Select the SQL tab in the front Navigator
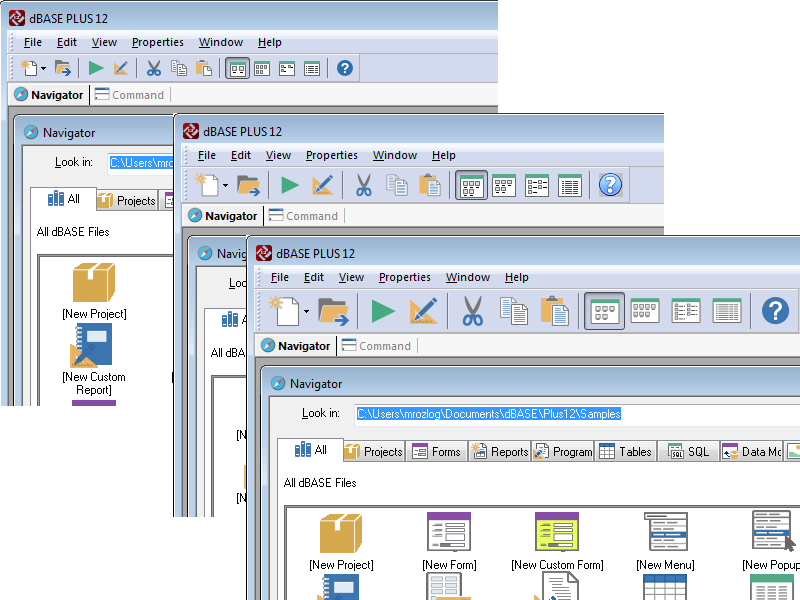 (x=688, y=452)
